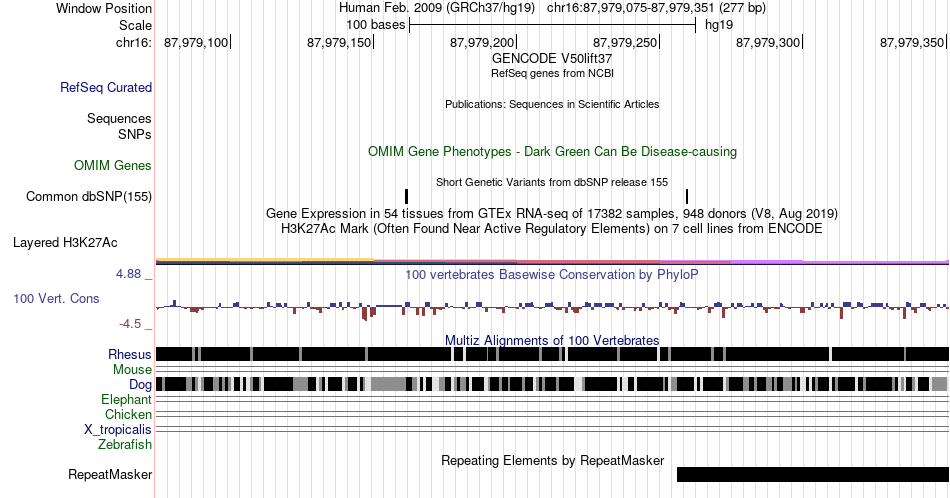Click the Rhesus alignment label
The height and width of the screenshot is (498, 950).
click(x=130, y=354)
